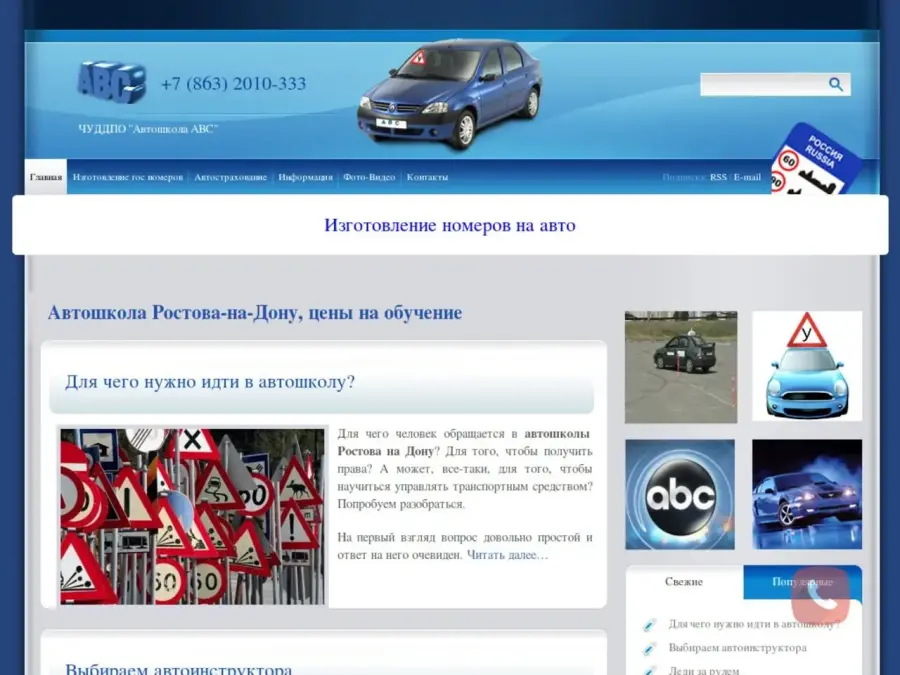Switch to the Свежие tab
This screenshot has width=900, height=675.
pos(684,582)
